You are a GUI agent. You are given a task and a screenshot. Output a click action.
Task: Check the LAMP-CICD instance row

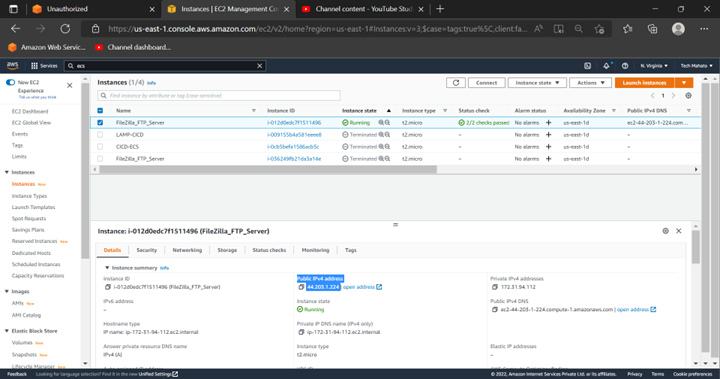coord(100,135)
